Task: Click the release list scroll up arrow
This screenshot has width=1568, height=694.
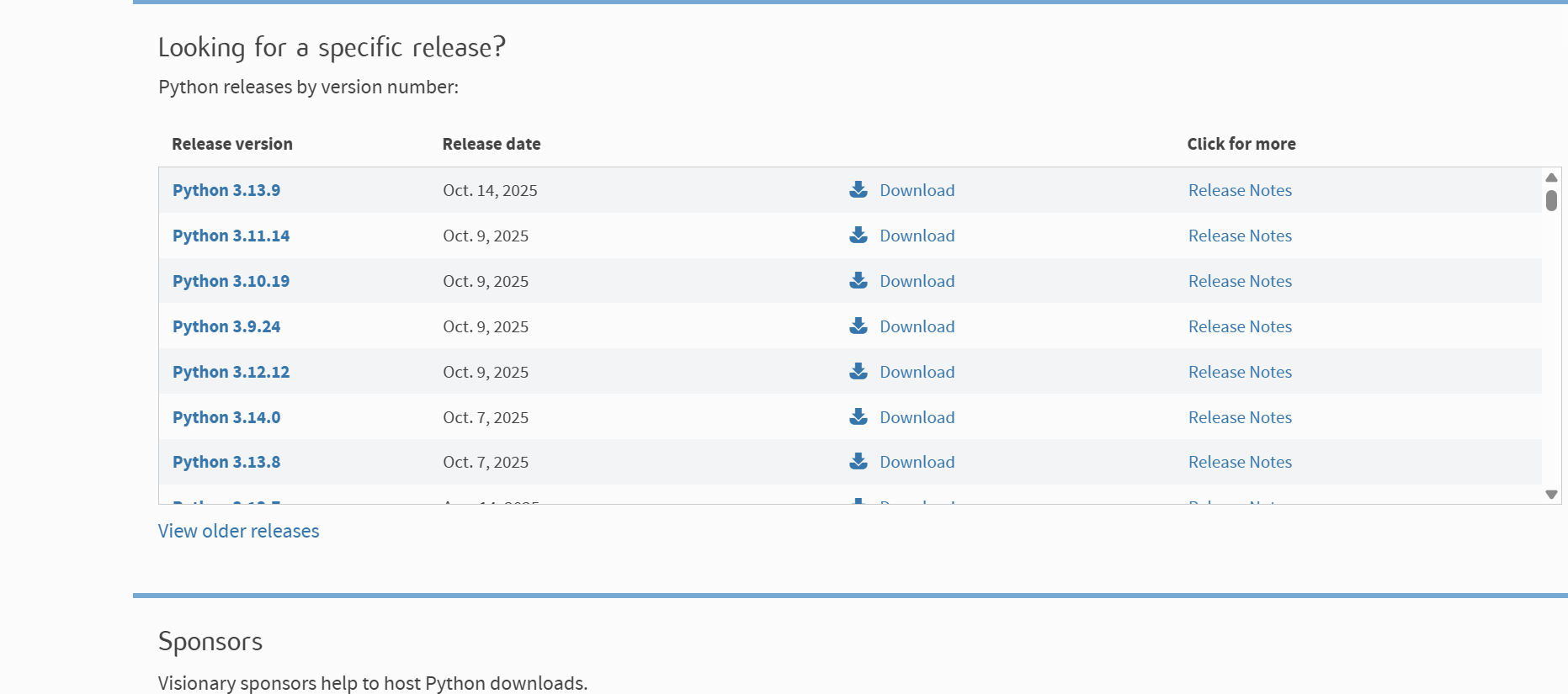Action: click(1551, 177)
